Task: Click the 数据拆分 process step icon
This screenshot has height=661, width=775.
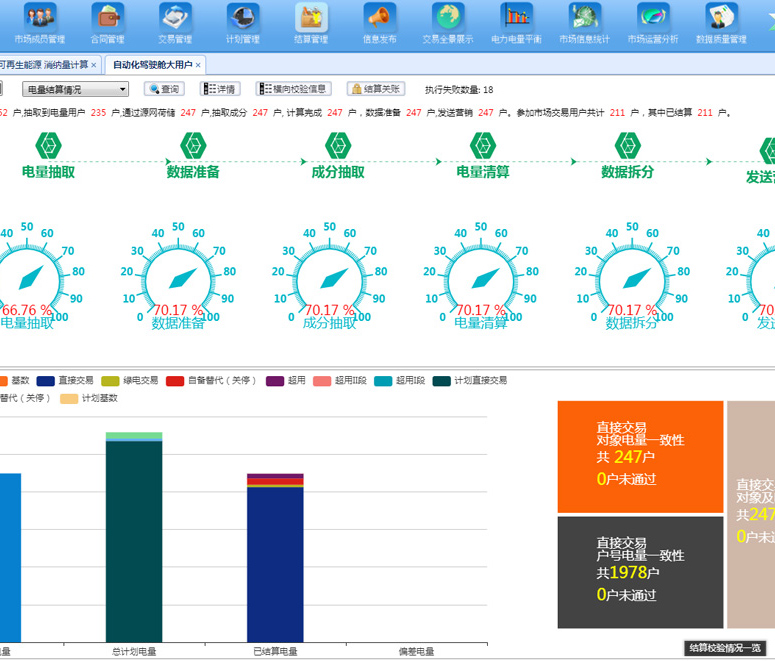Action: pos(628,146)
